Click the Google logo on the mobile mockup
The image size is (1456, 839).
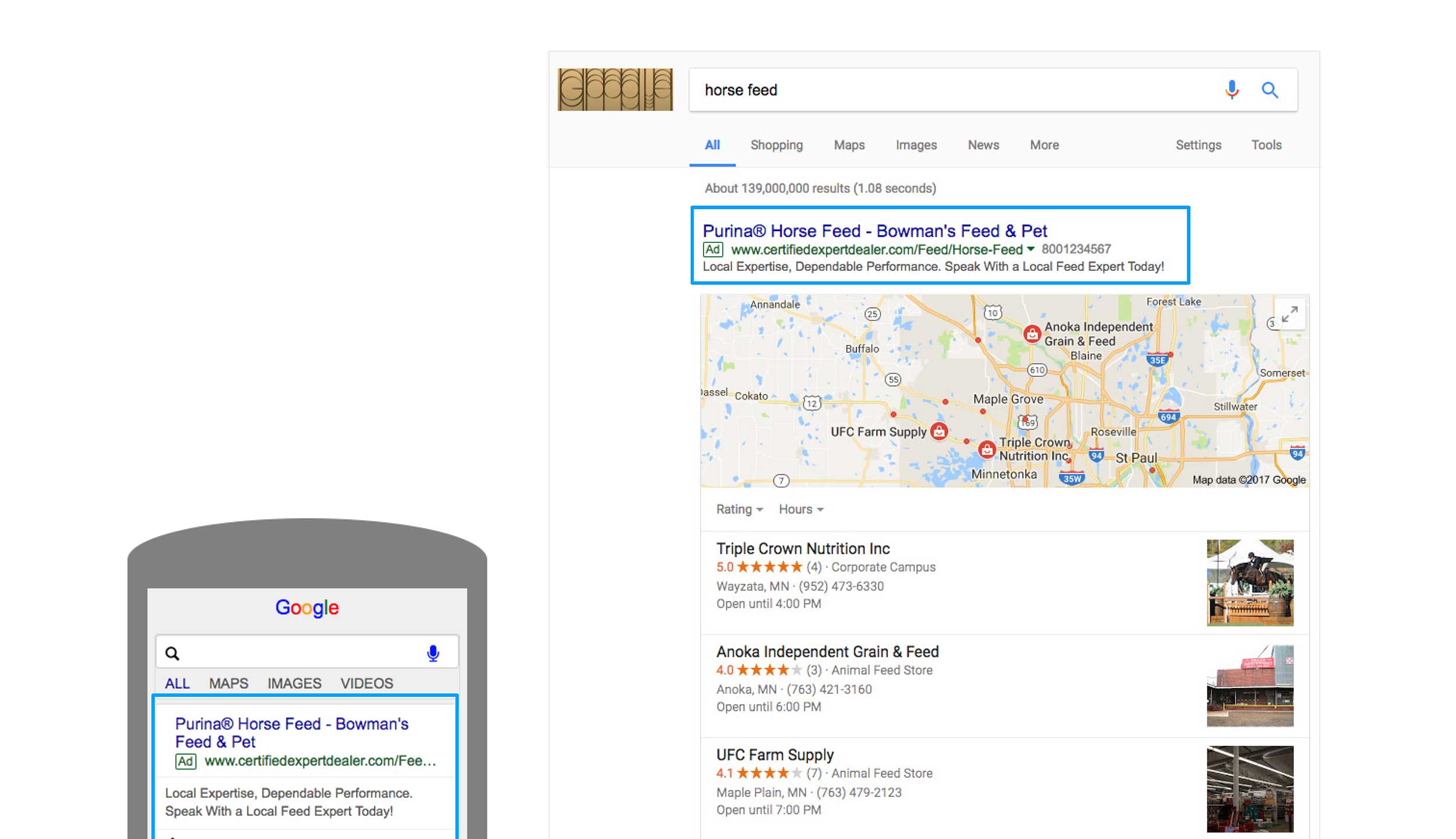307,608
